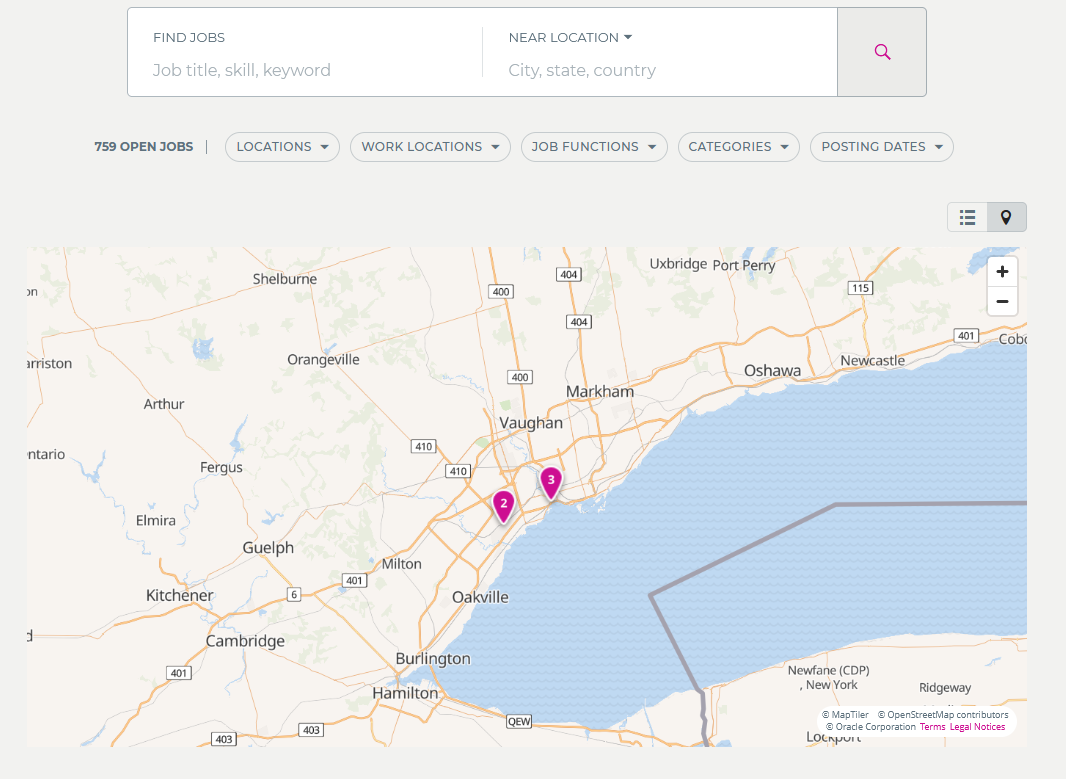1066x779 pixels.
Task: Focus the job title keyword field
Action: (313, 70)
